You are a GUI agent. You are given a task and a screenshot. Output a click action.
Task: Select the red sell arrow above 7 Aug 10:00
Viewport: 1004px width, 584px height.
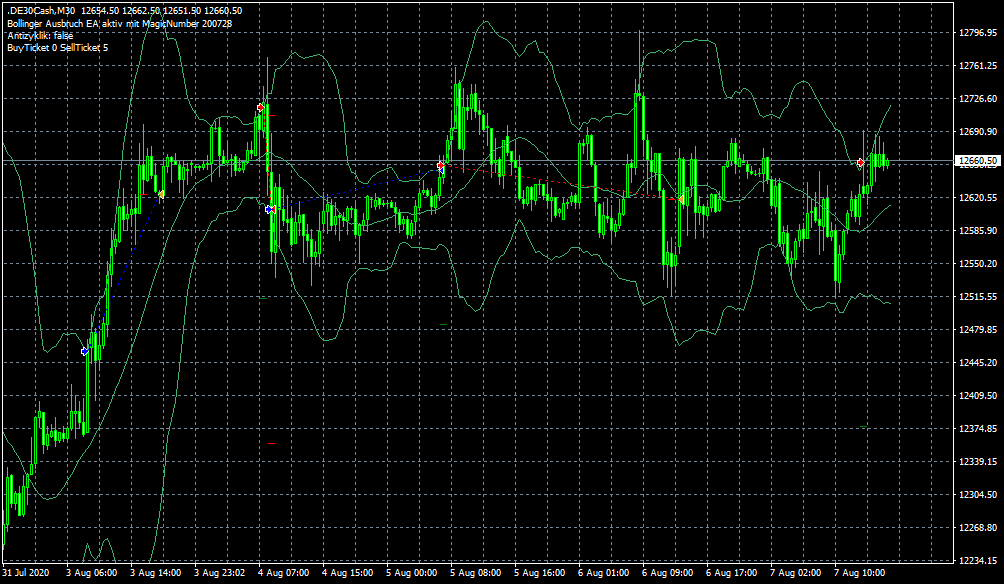tap(861, 163)
